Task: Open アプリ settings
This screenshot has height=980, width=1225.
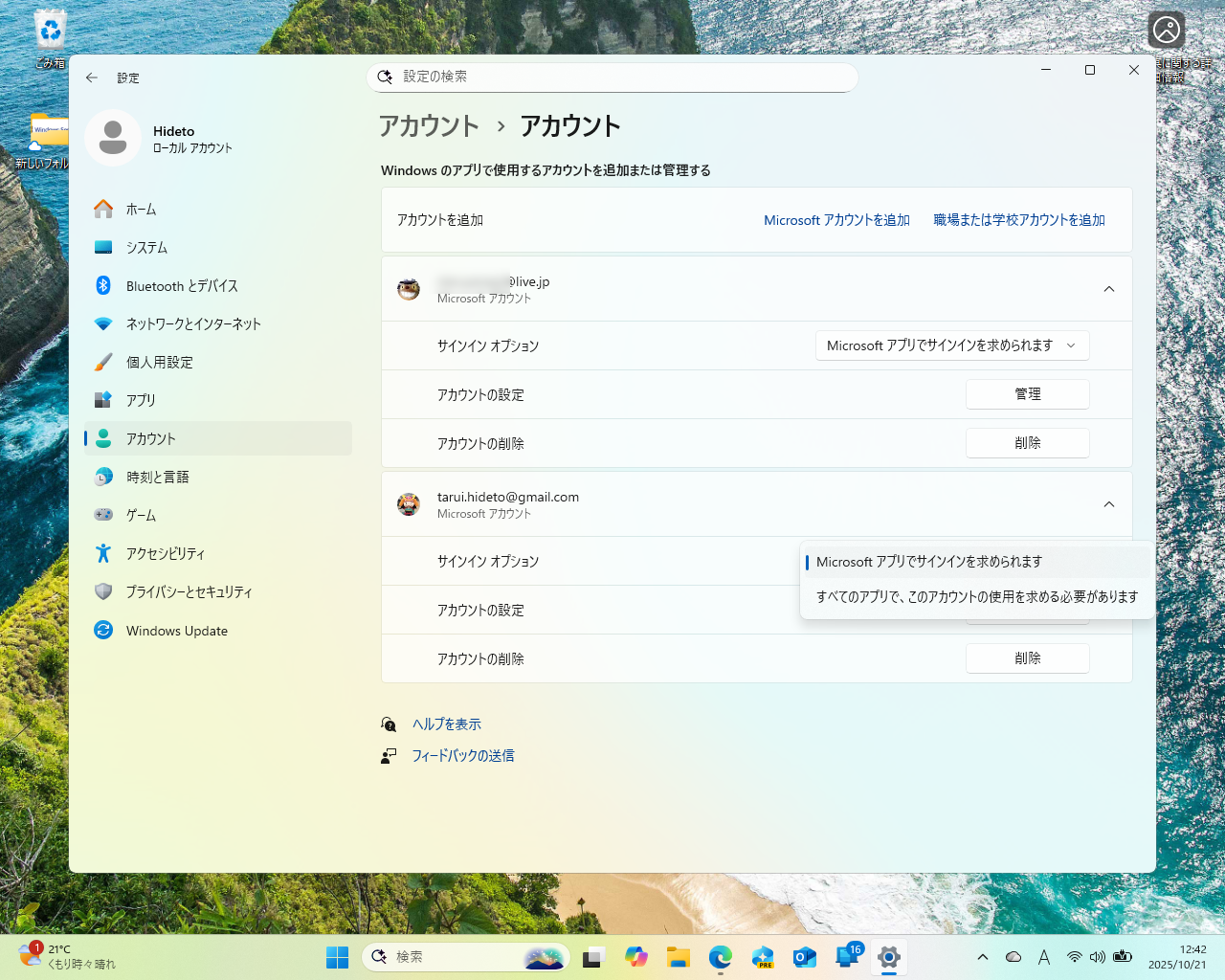Action: click(144, 400)
